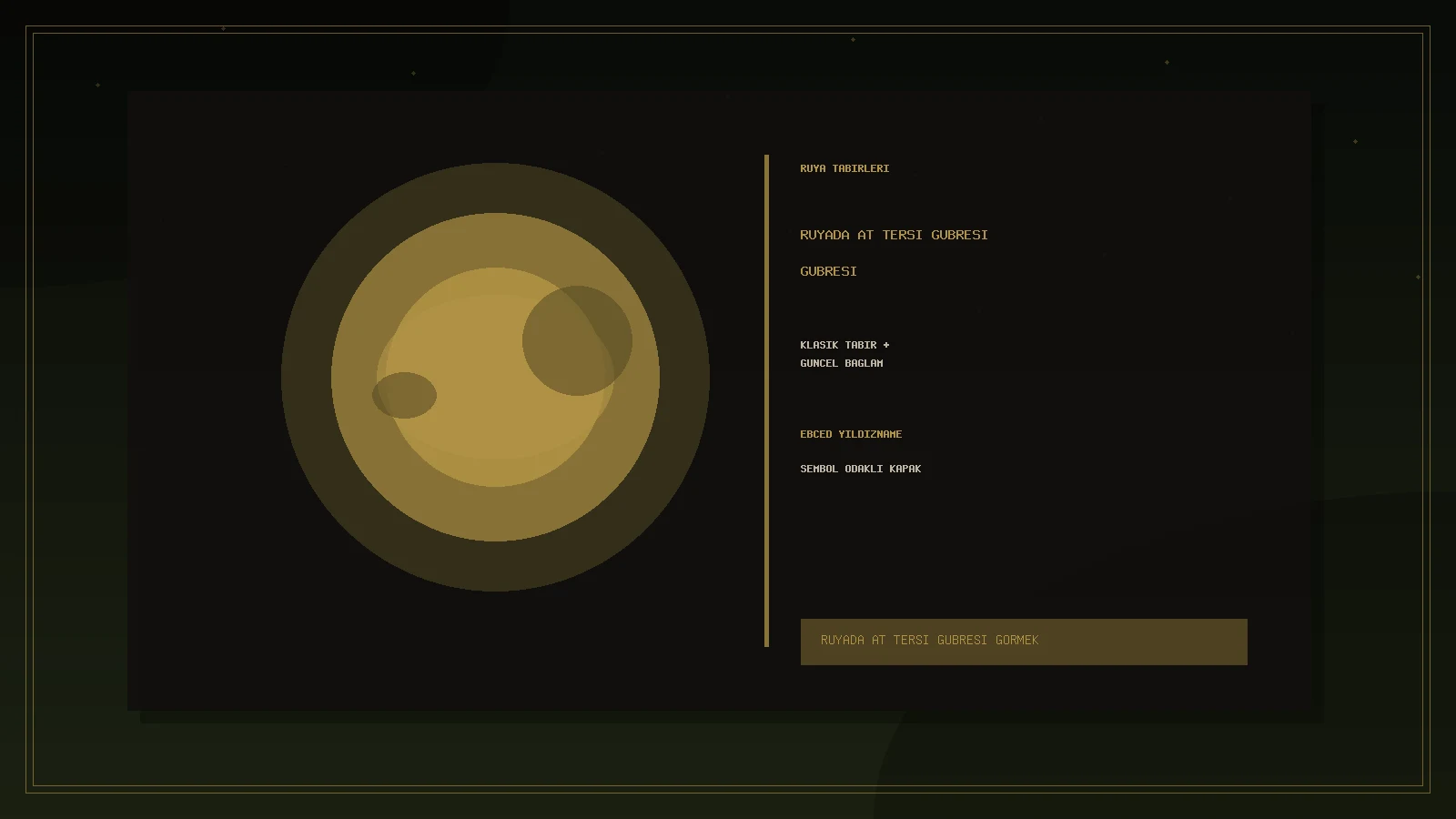Click the RUYADA AT TERSI GUBRESI GORMEK banner

tap(1024, 642)
